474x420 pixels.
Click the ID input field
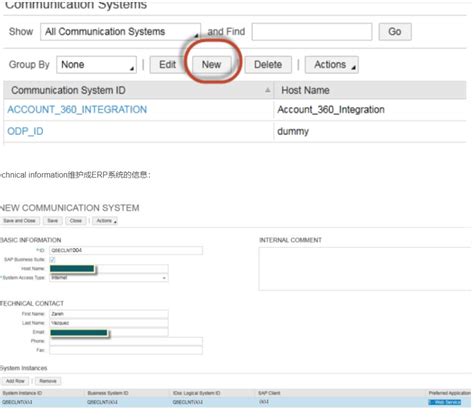[x=126, y=250]
